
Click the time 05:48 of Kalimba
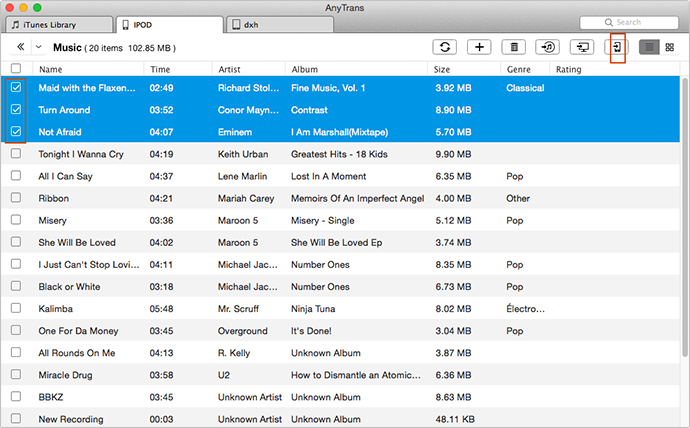161,309
